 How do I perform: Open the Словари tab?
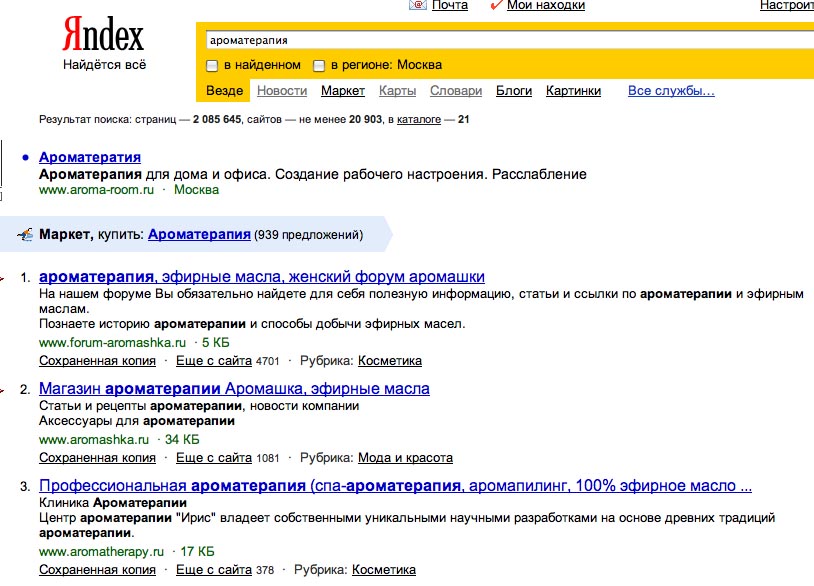pos(456,91)
